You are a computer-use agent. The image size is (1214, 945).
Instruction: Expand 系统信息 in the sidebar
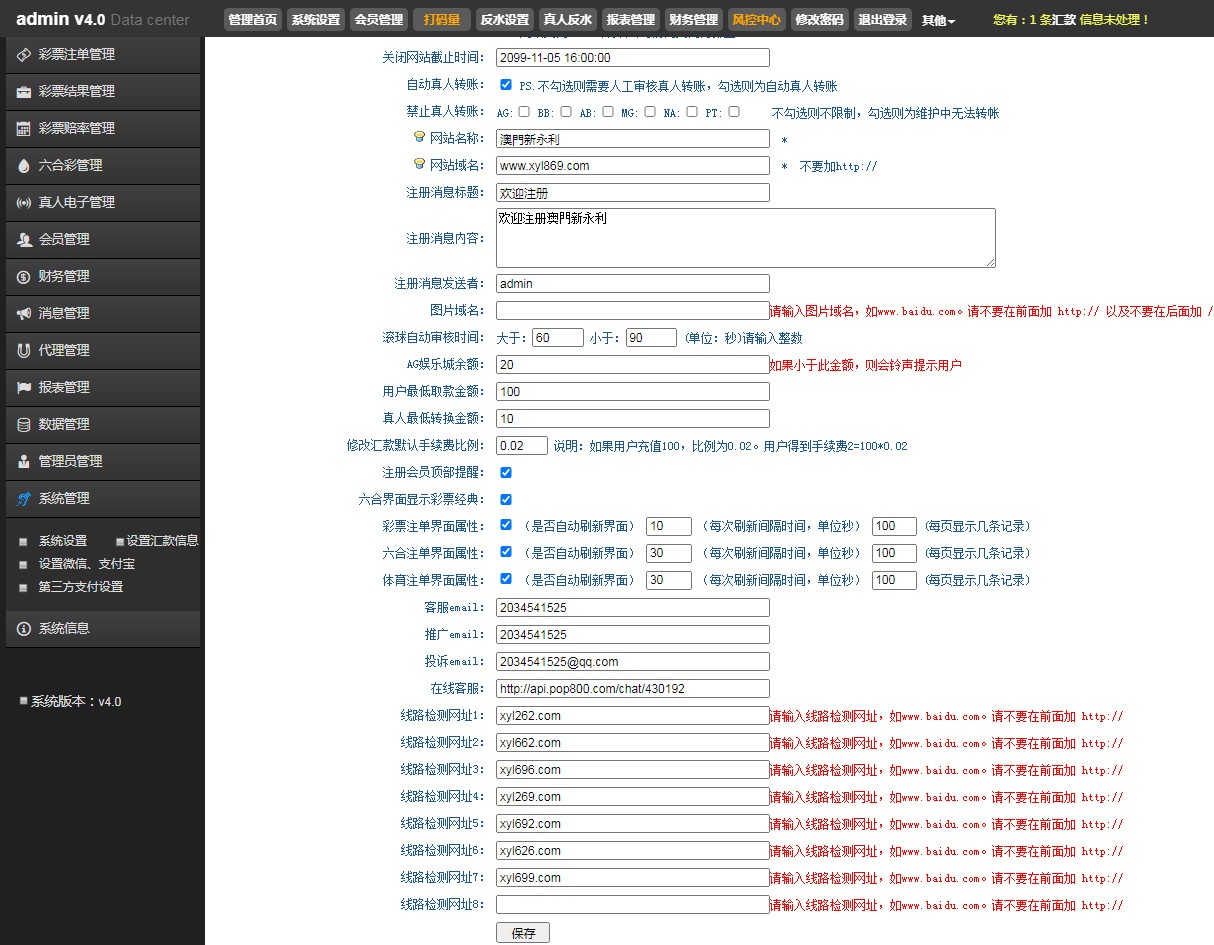click(62, 628)
